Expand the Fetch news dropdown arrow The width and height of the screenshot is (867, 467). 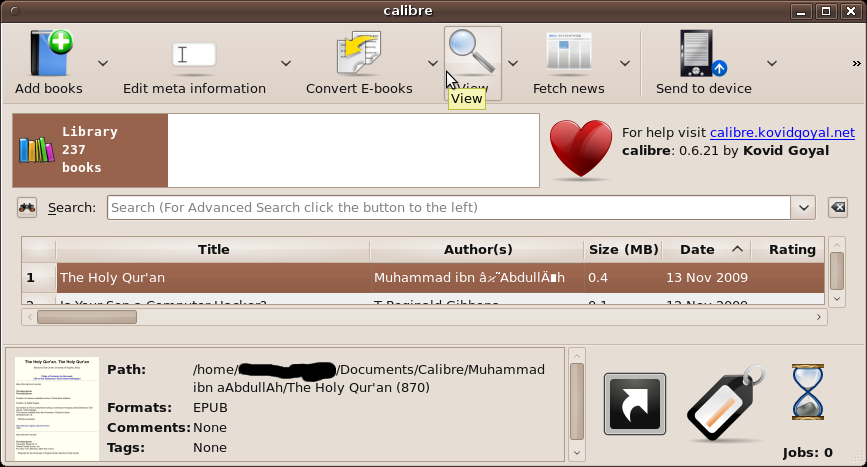[x=625, y=64]
